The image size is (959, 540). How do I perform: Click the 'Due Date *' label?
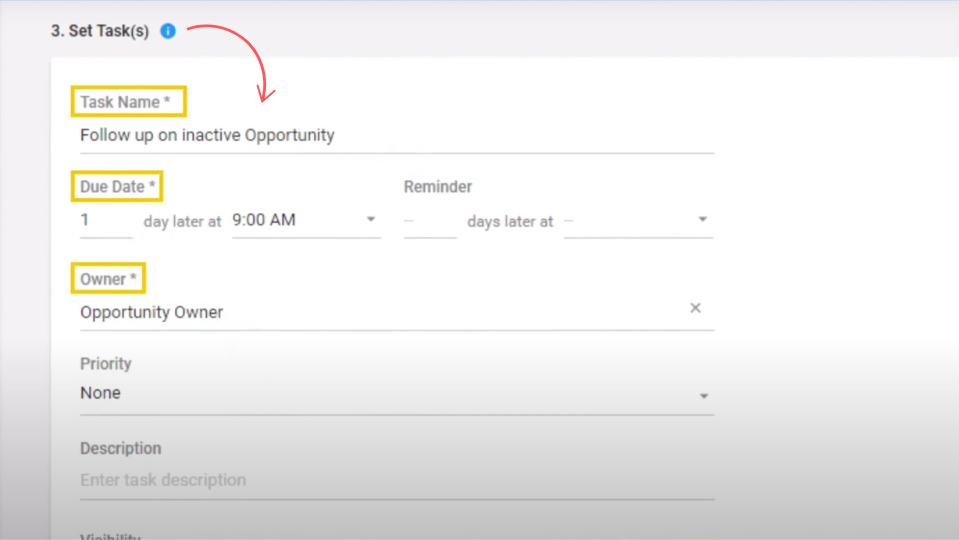coord(117,187)
